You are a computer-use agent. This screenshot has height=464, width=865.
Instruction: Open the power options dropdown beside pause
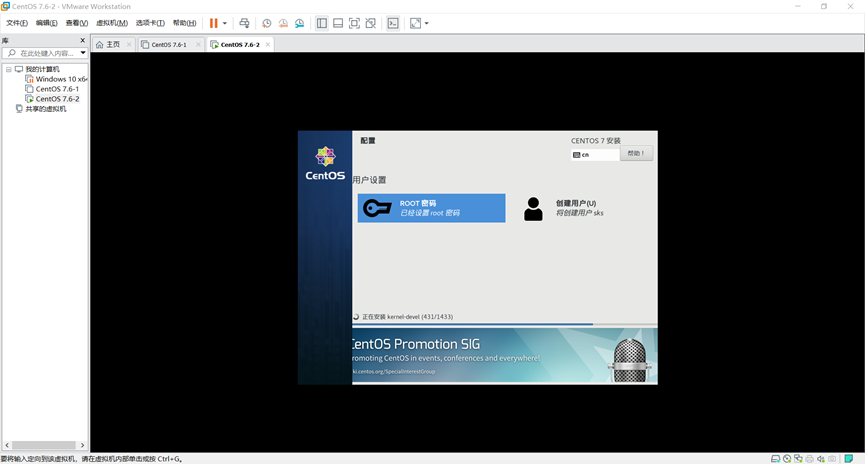[225, 23]
